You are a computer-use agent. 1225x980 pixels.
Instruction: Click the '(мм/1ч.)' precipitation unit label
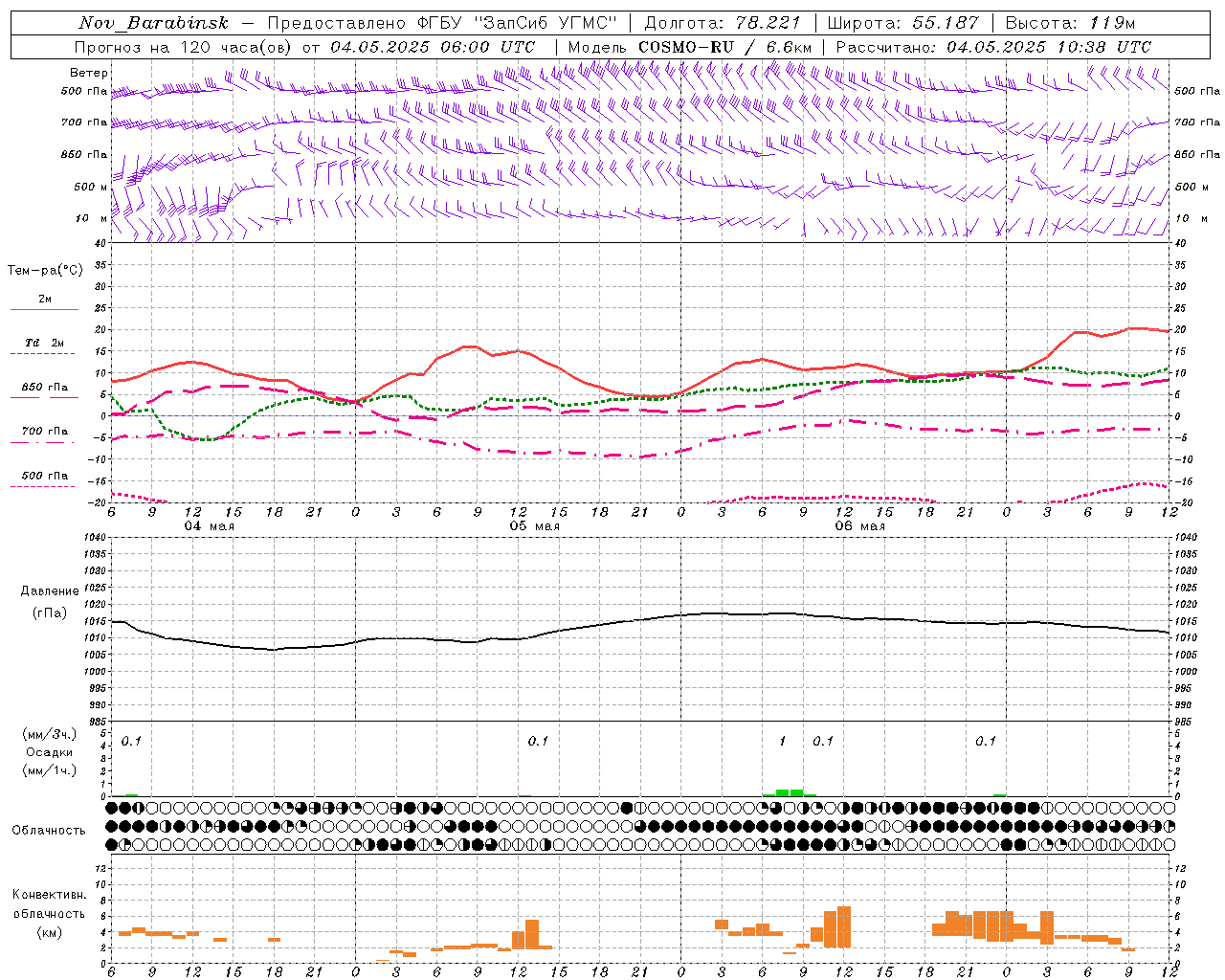(x=50, y=770)
